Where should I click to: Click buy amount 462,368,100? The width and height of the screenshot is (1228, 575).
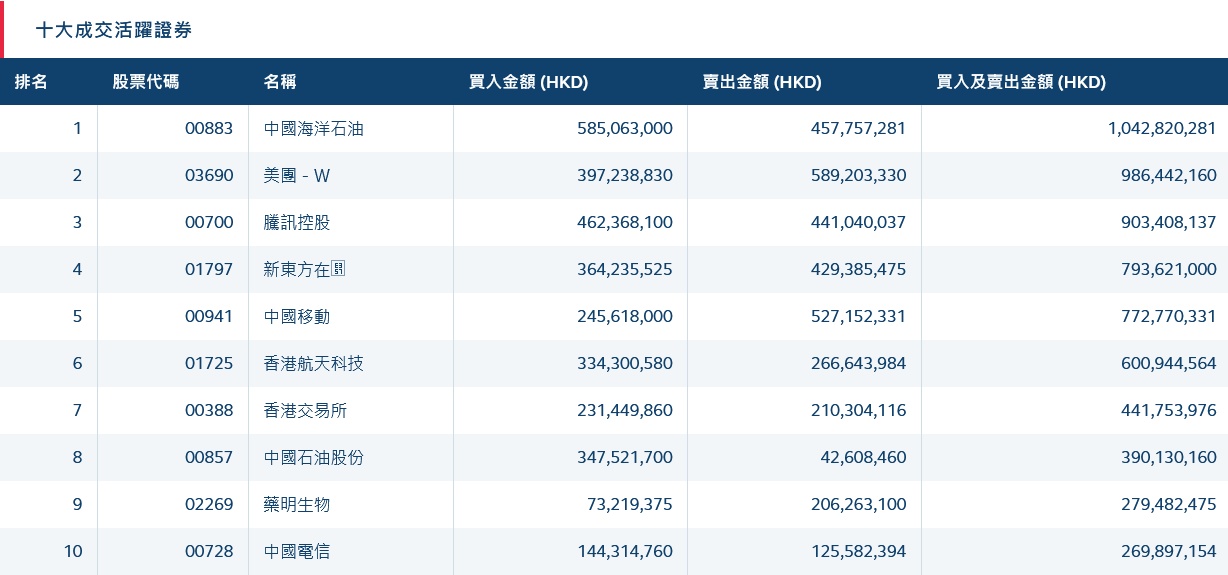pyautogui.click(x=625, y=222)
